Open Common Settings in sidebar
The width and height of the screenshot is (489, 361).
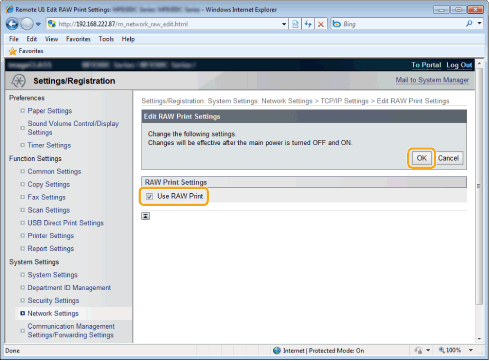pyautogui.click(x=54, y=171)
